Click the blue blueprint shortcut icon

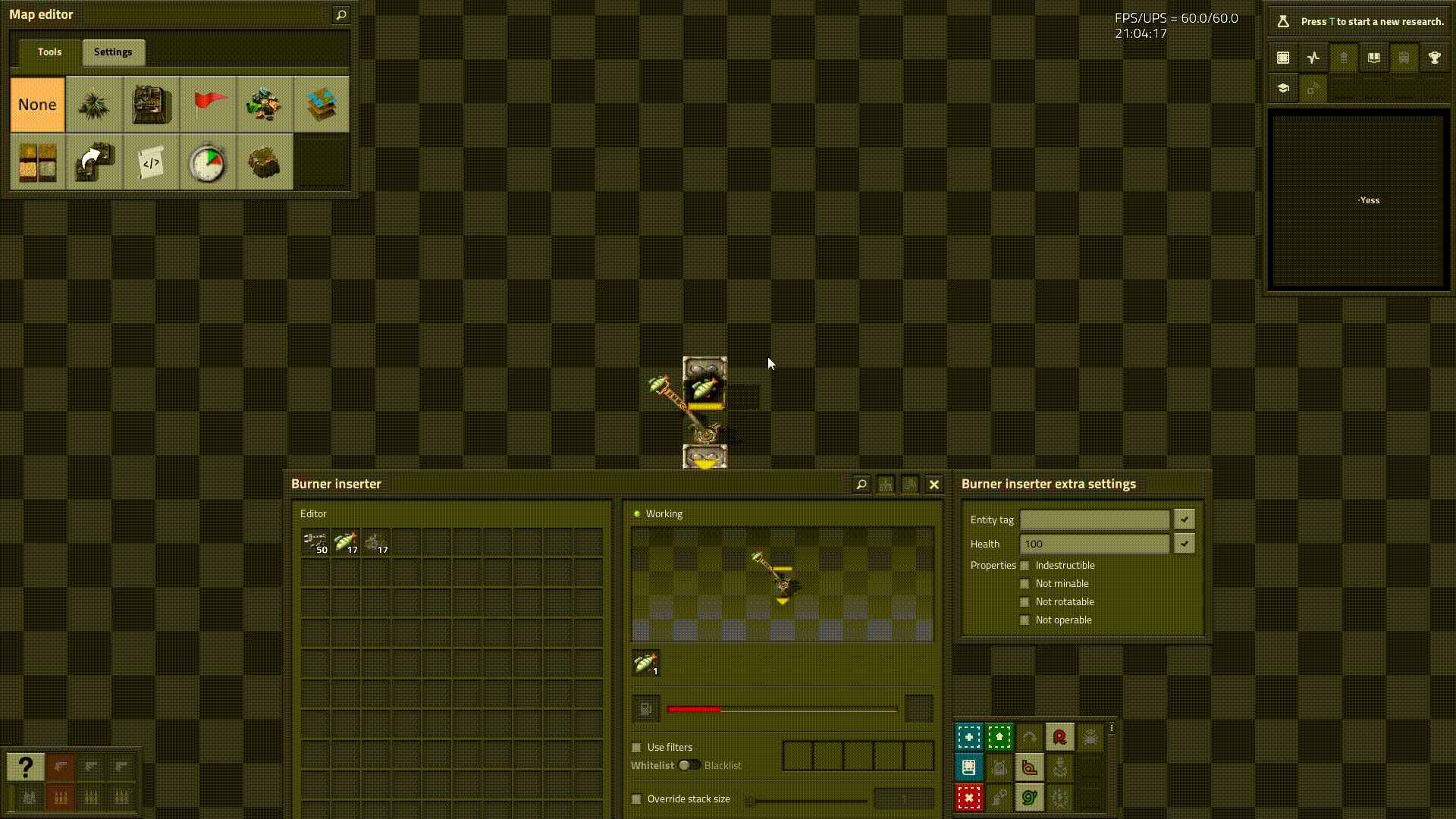pos(968,737)
